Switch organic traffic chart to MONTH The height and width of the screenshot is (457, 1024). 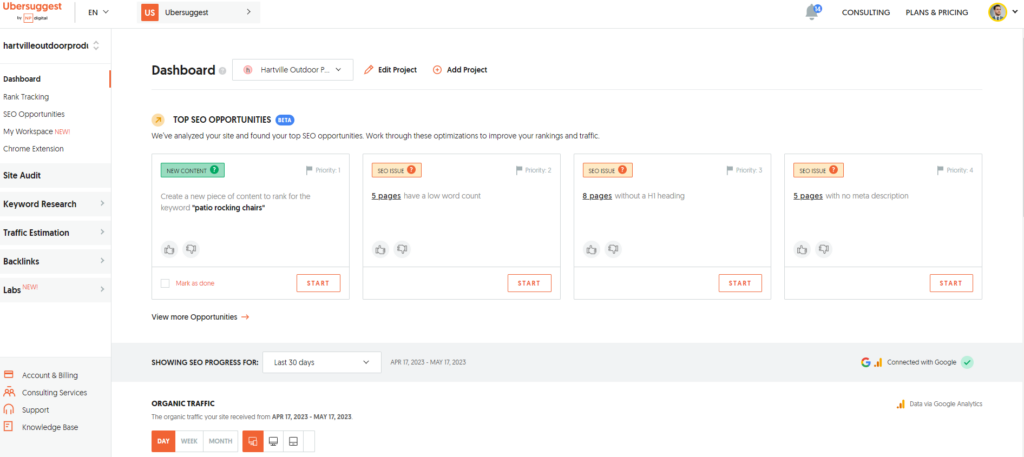[x=220, y=441]
